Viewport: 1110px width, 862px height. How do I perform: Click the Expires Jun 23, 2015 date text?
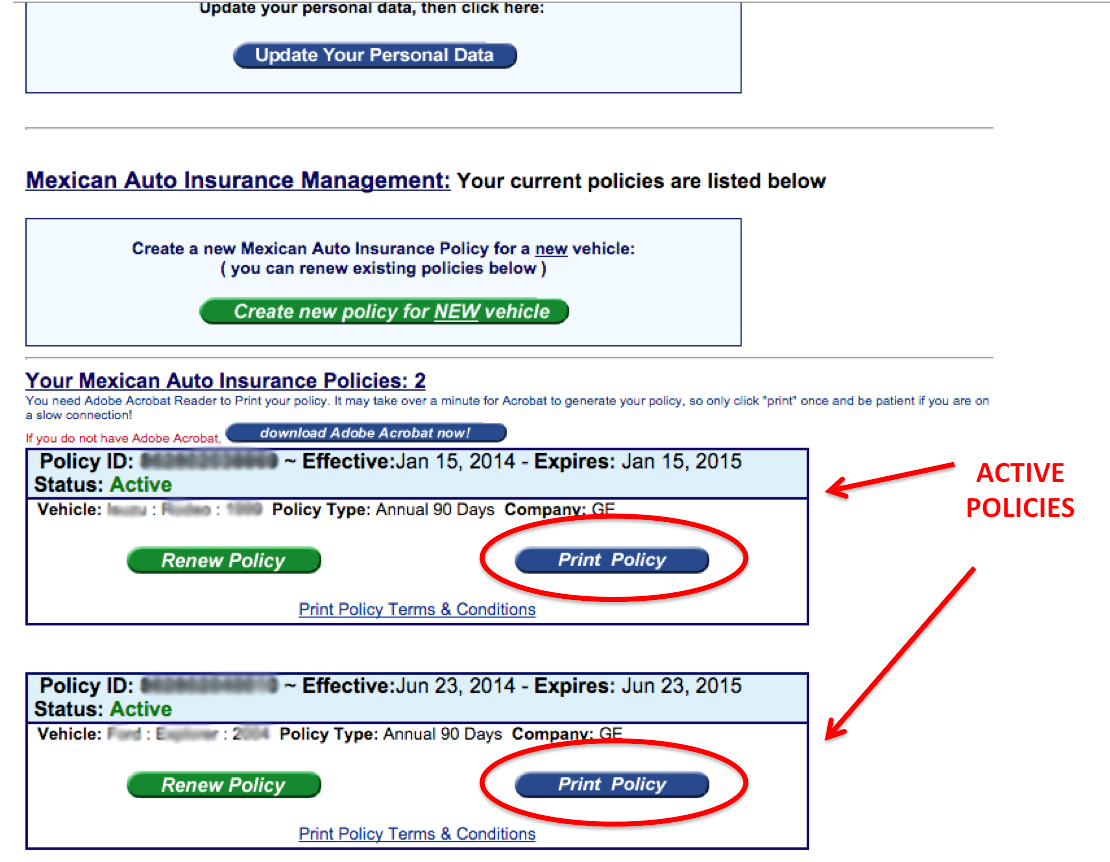coord(681,686)
